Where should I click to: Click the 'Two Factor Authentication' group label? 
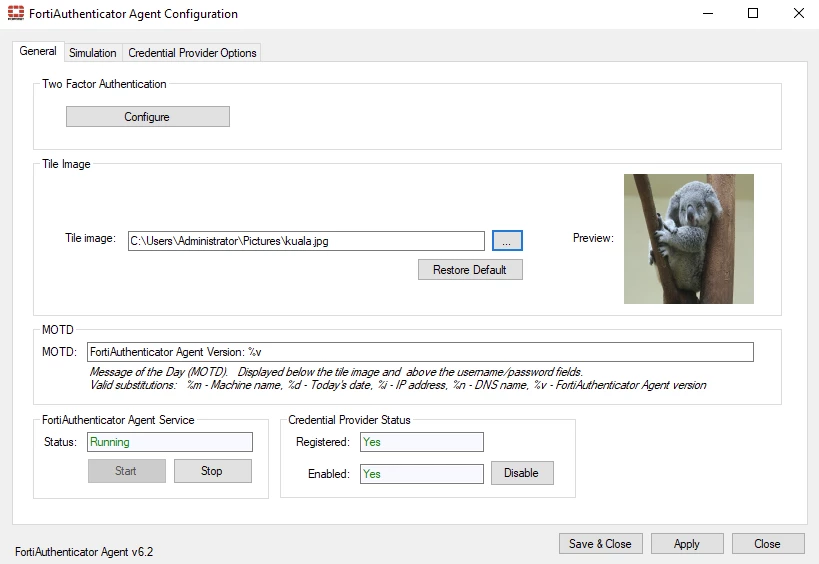point(104,84)
